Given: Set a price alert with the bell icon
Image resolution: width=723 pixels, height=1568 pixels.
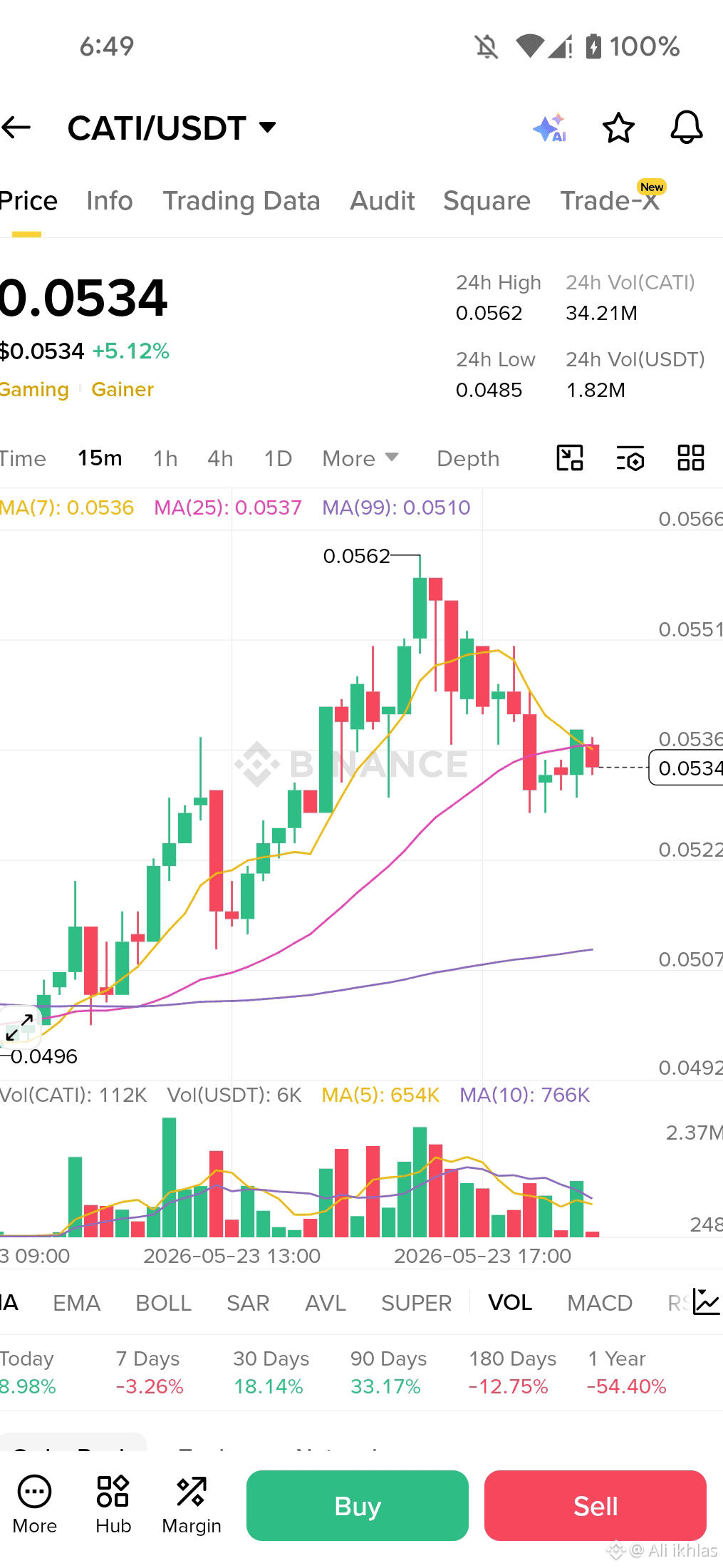Looking at the screenshot, I should [687, 128].
